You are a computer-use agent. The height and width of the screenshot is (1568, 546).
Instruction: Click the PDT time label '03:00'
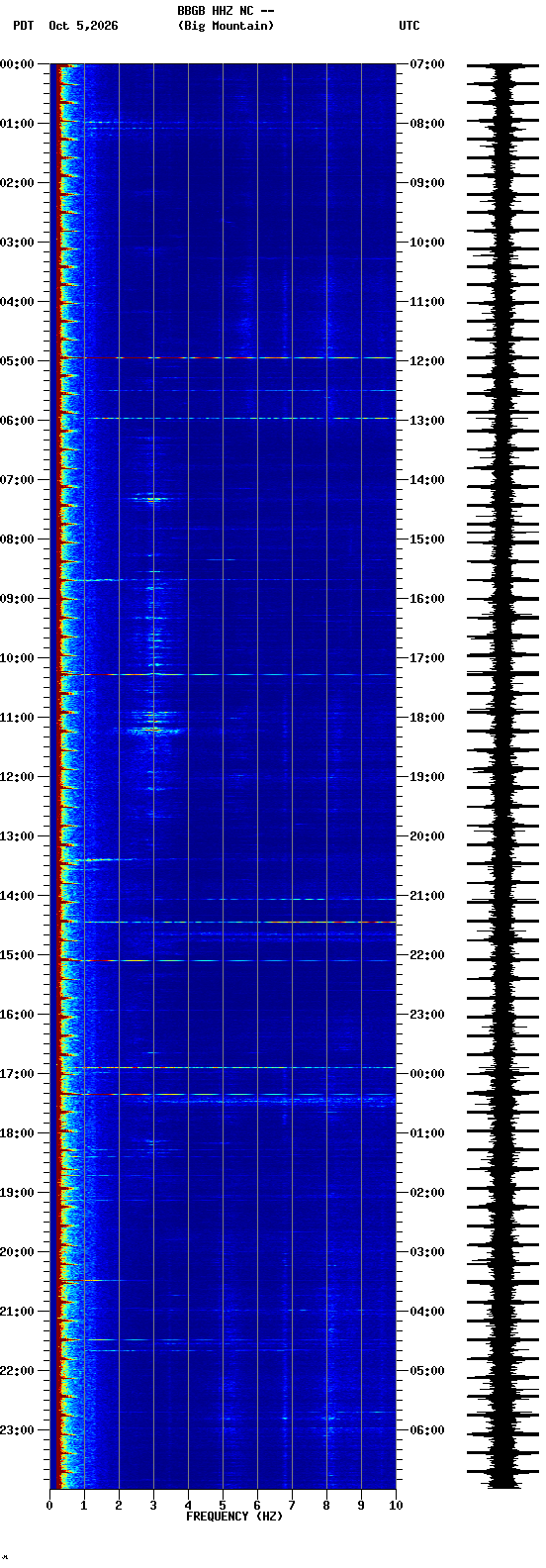click(x=17, y=243)
